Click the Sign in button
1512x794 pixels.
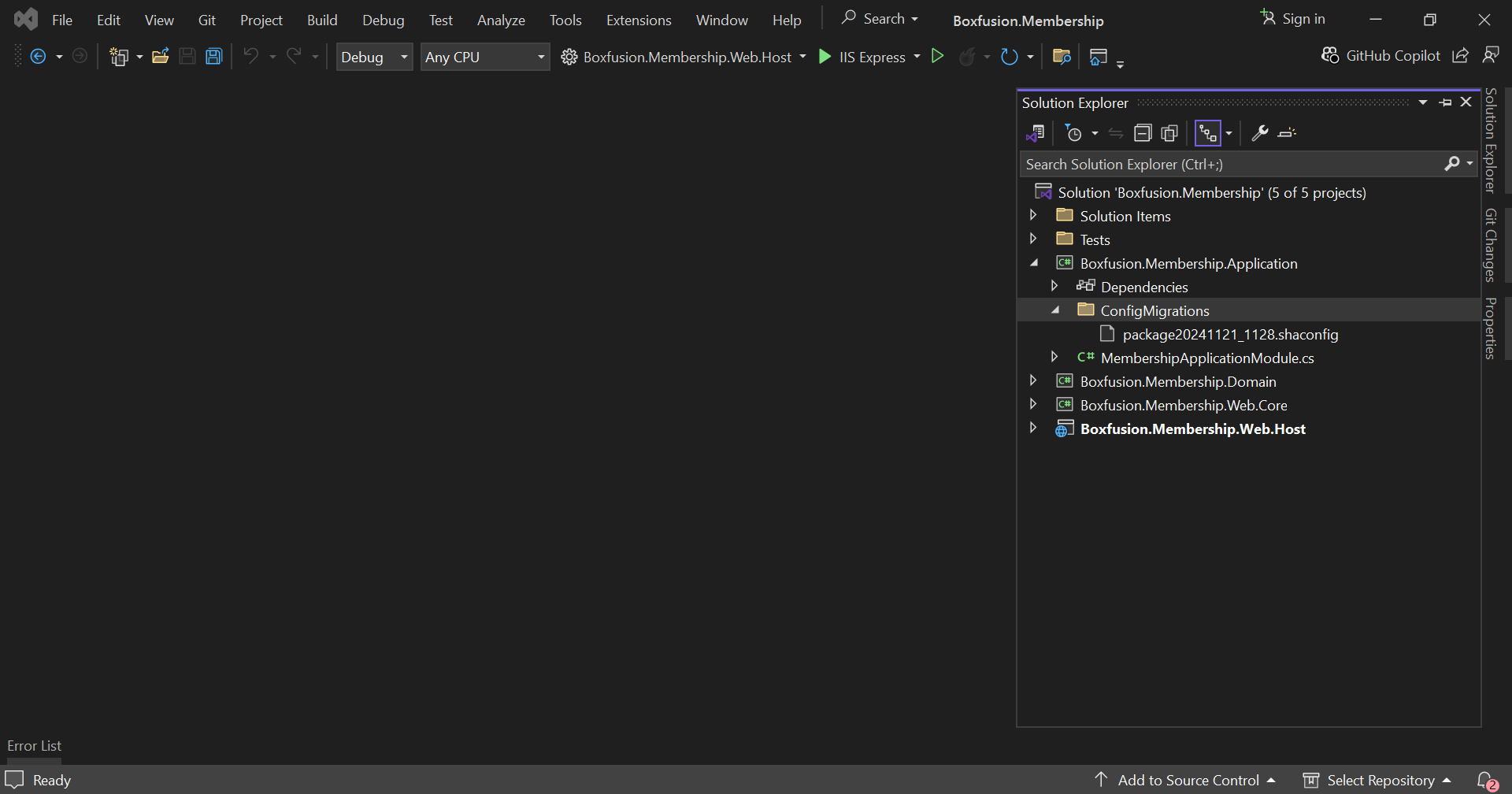point(1292,18)
